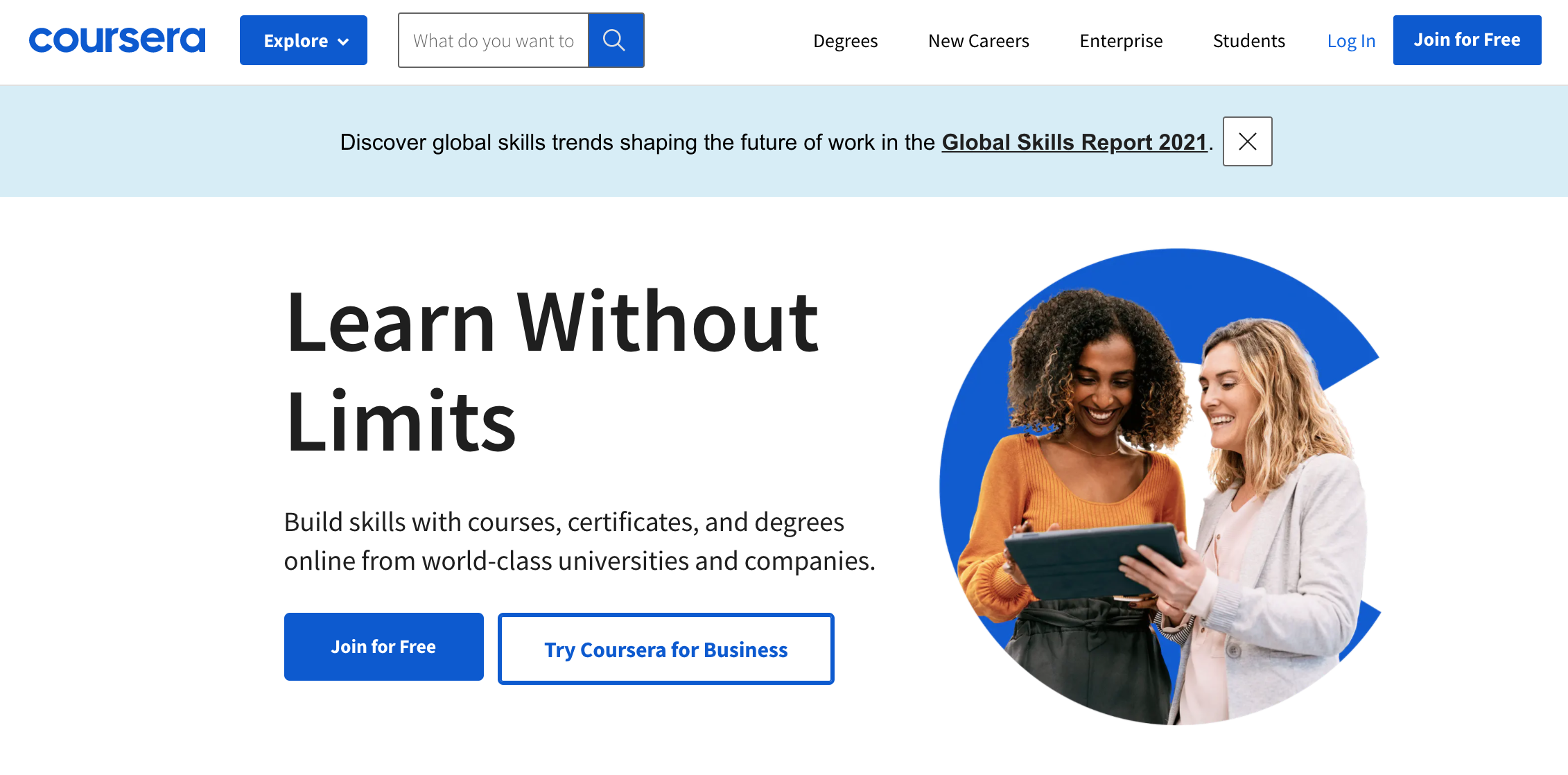Image resolution: width=1568 pixels, height=775 pixels.
Task: Go to the Enterprise page
Action: click(x=1120, y=41)
